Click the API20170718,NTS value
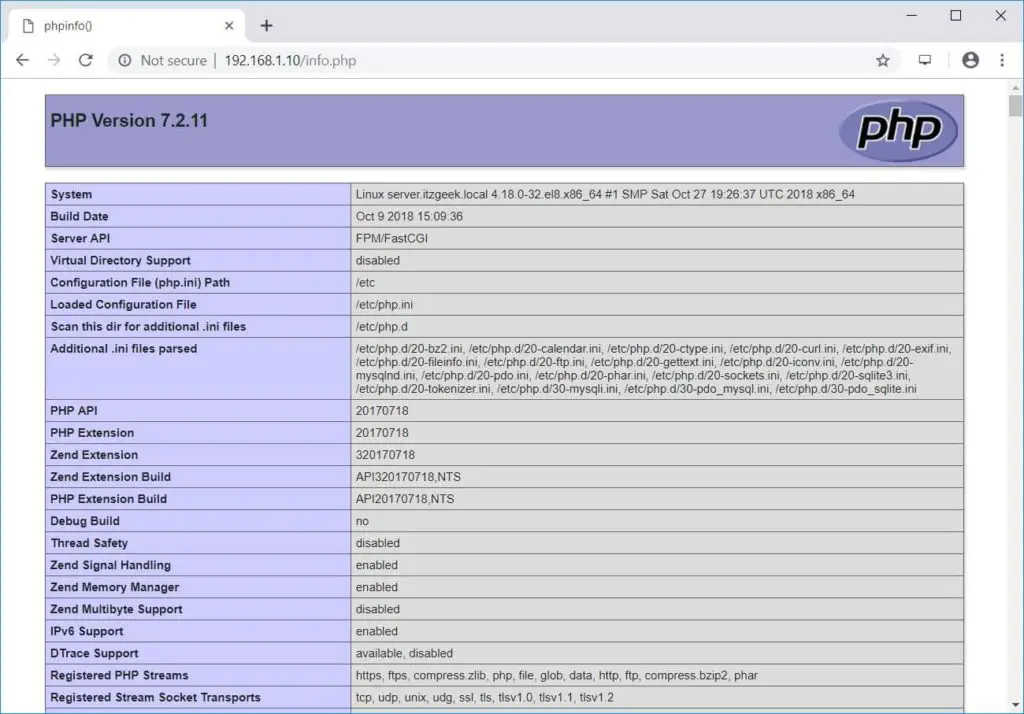The height and width of the screenshot is (714, 1024). click(x=404, y=499)
